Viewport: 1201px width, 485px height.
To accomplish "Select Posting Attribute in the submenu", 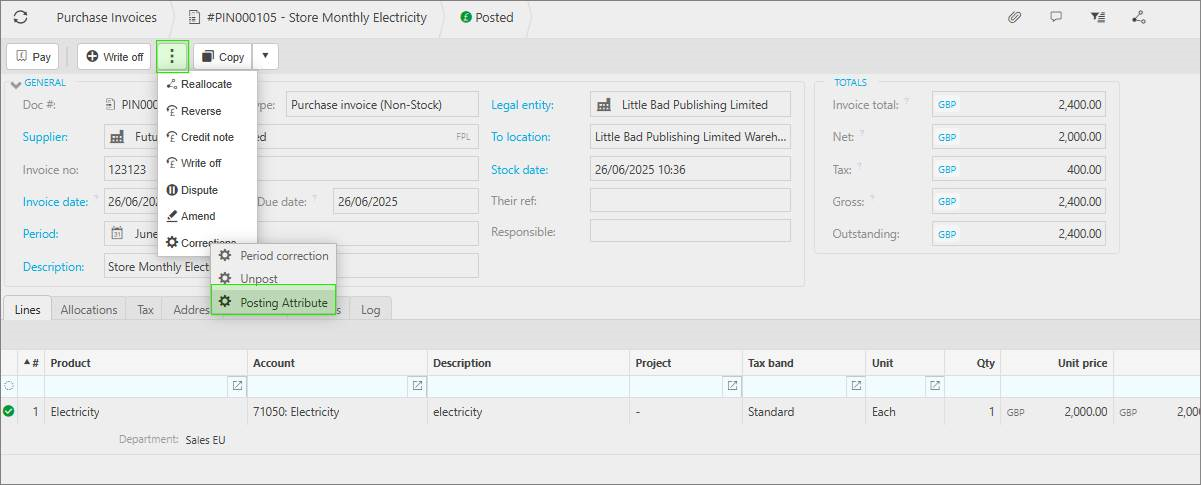I will [x=273, y=302].
